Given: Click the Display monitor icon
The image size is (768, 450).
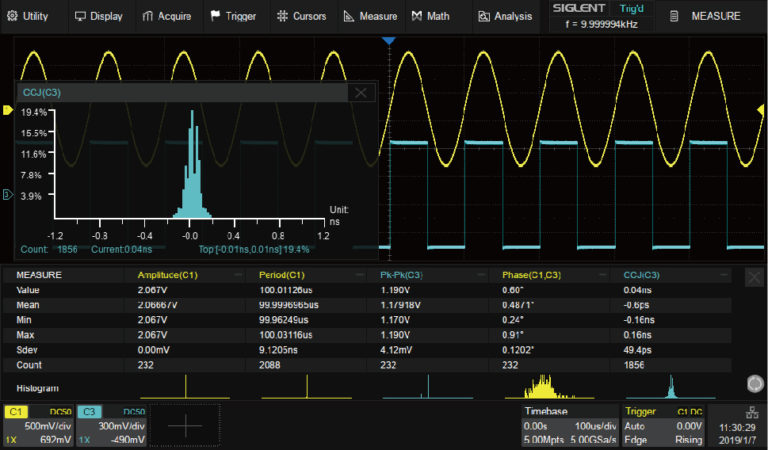Looking at the screenshot, I should tap(80, 16).
